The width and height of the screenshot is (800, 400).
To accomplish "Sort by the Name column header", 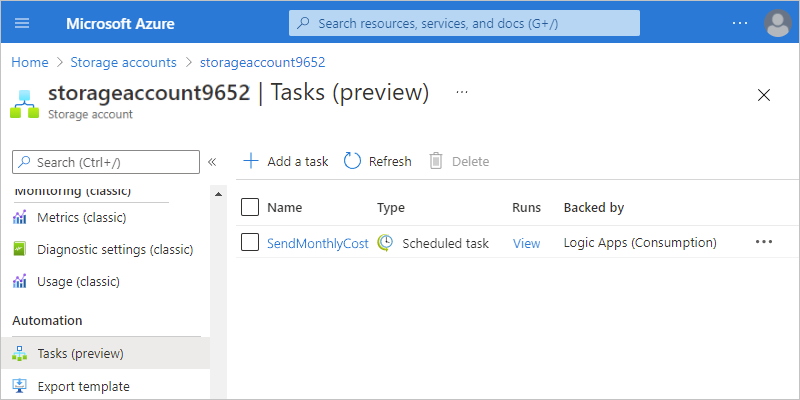I will (x=285, y=208).
